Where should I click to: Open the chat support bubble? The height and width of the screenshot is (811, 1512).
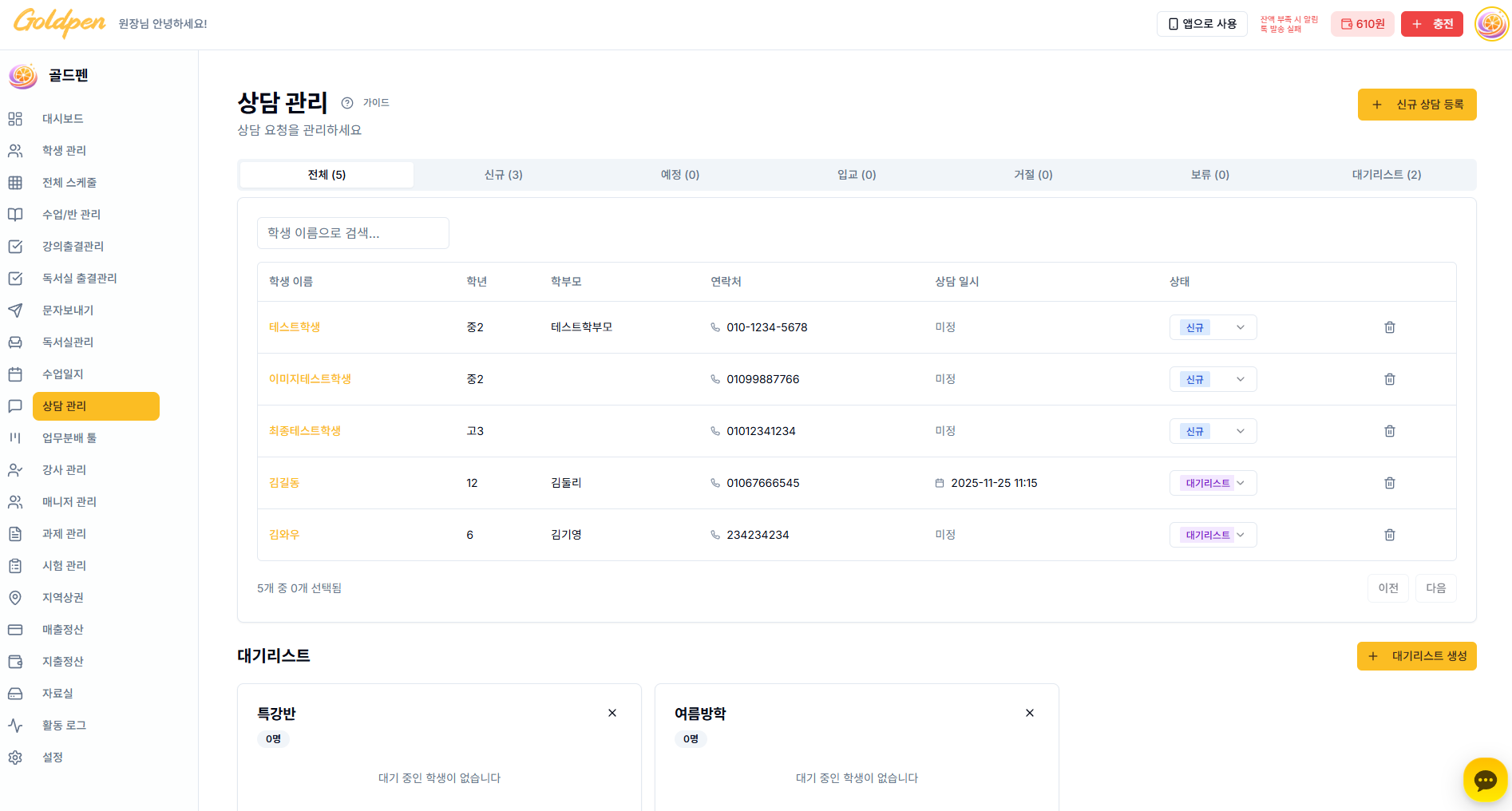pyautogui.click(x=1485, y=780)
